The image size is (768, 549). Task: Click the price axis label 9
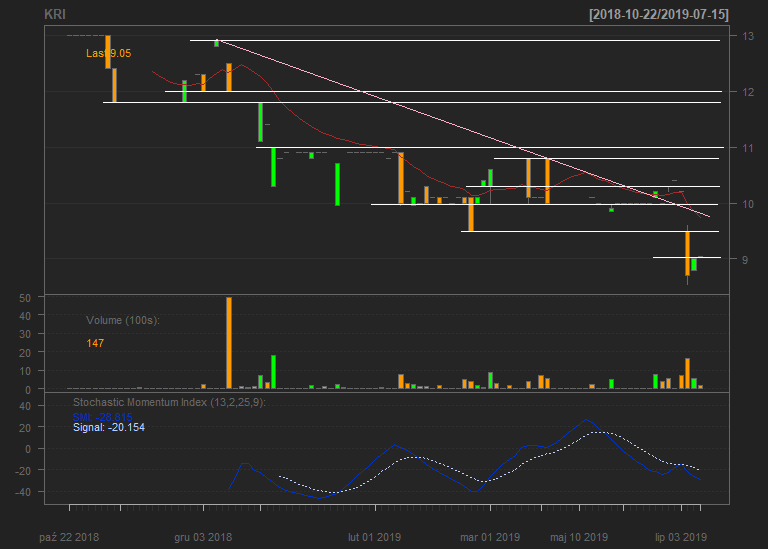click(x=745, y=260)
